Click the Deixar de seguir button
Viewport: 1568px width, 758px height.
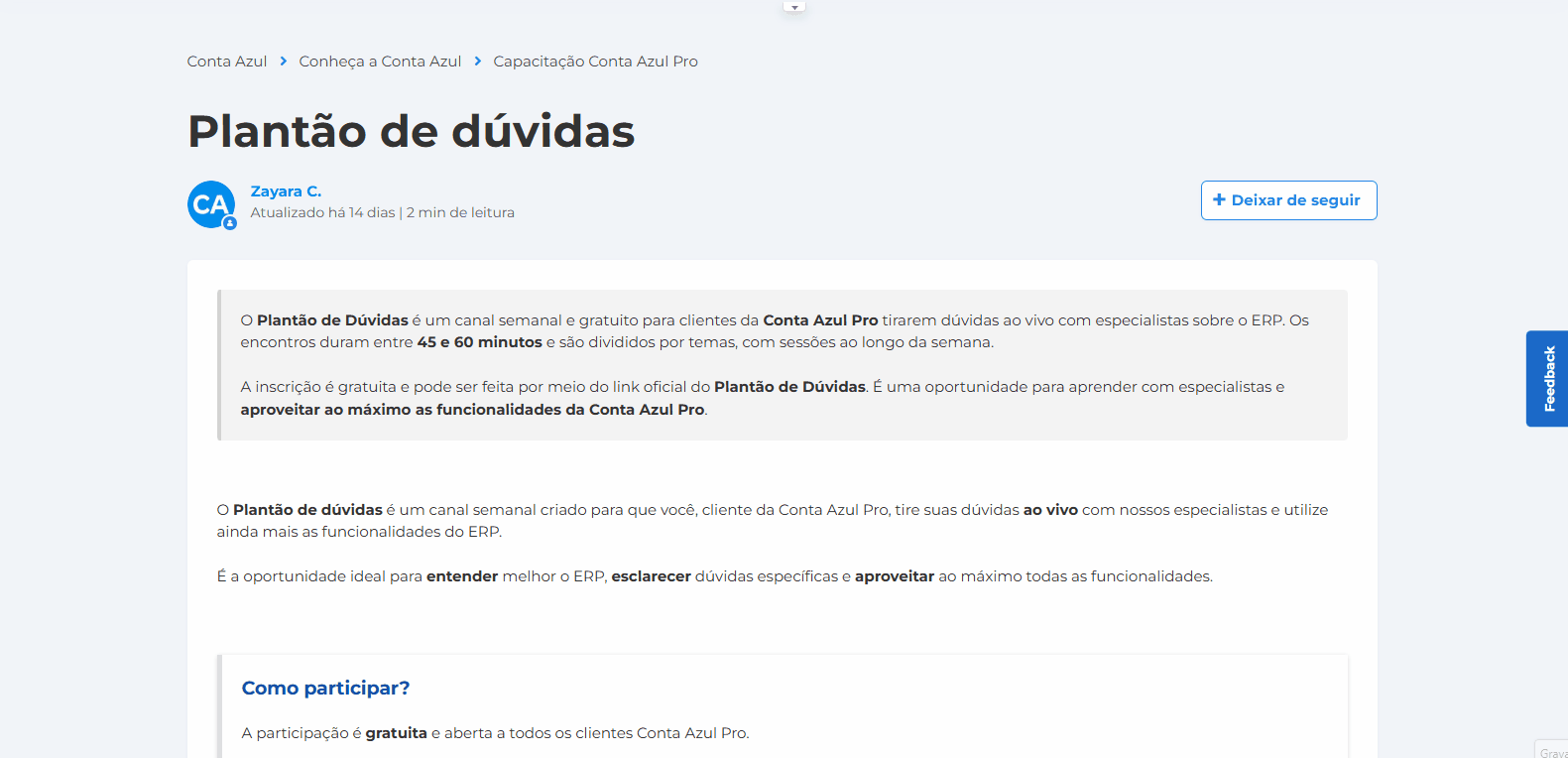click(1288, 200)
